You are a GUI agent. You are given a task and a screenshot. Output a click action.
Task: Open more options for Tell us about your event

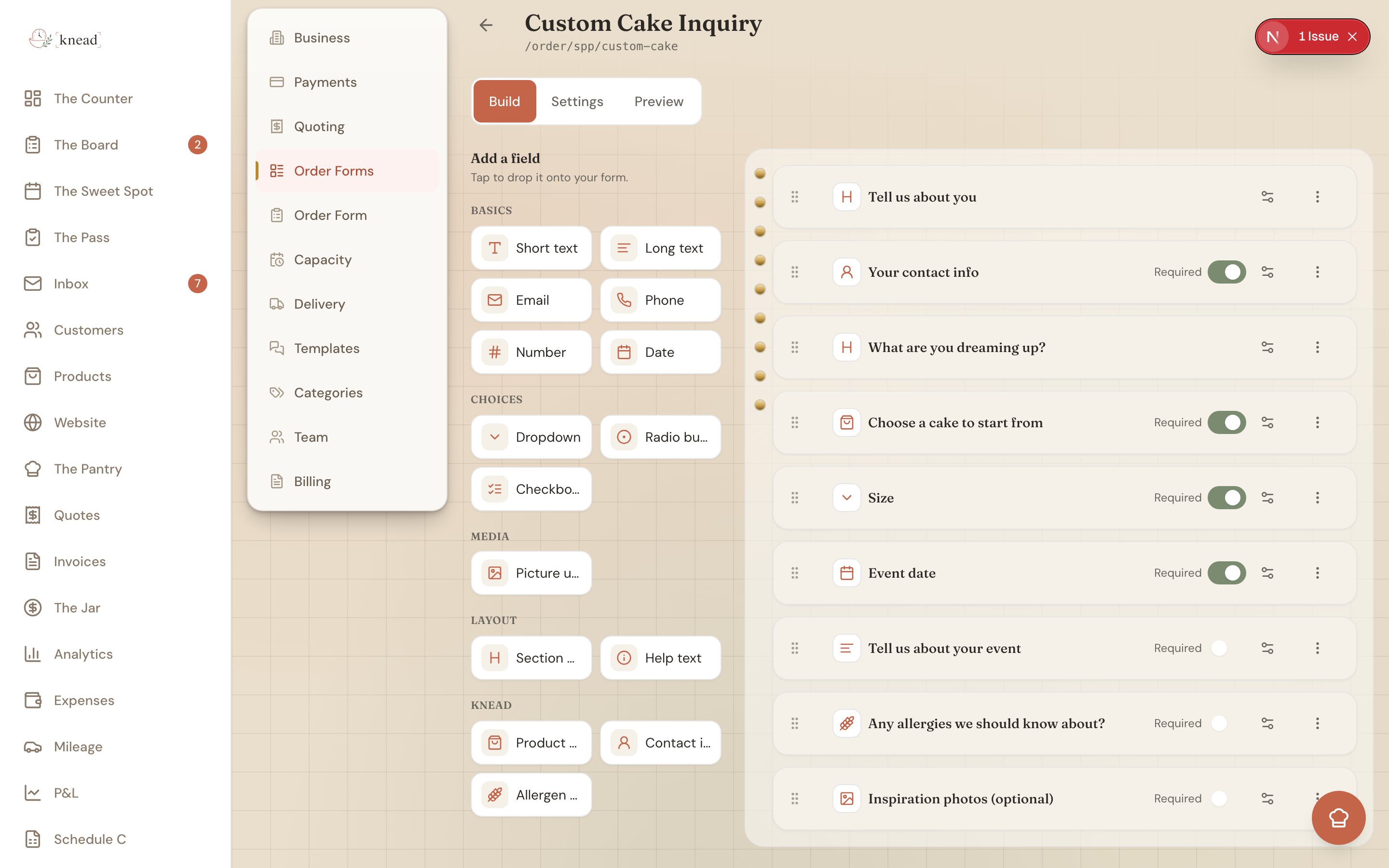(1317, 648)
